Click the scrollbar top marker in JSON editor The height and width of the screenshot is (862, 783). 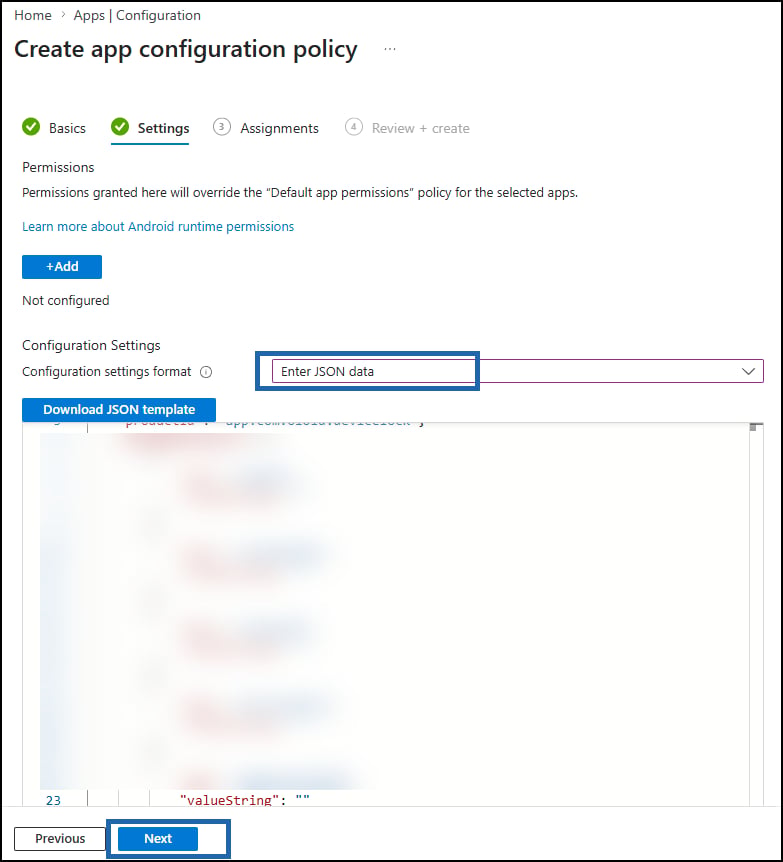756,427
